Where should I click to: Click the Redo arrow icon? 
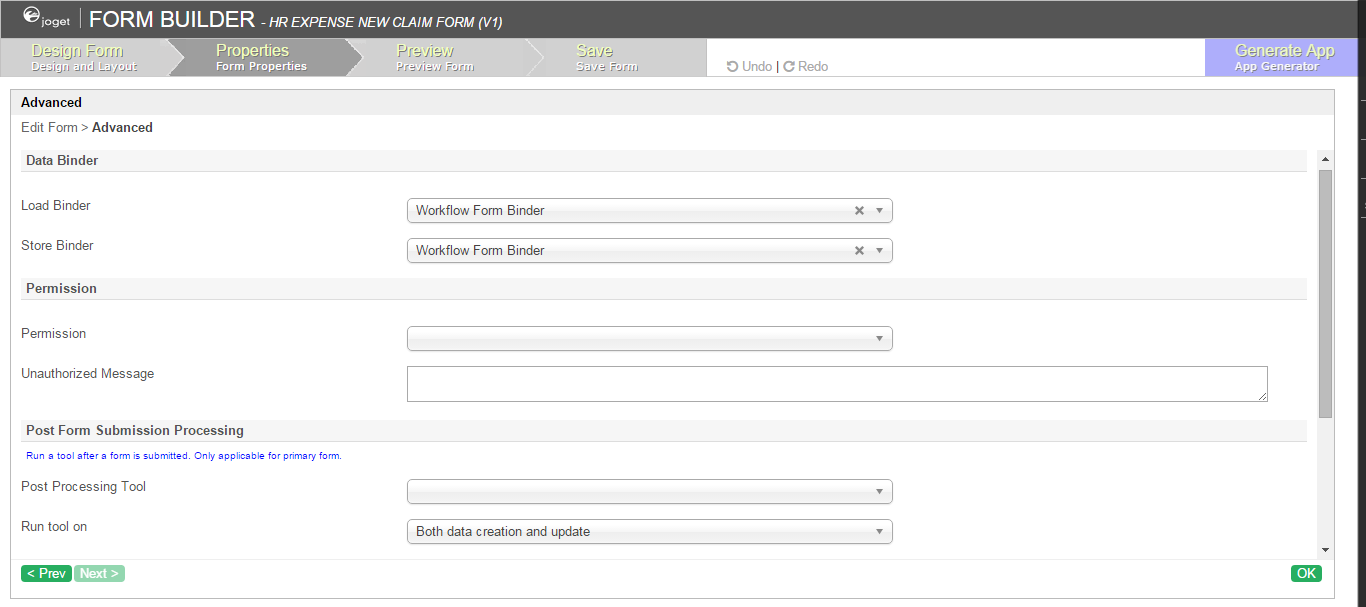click(789, 67)
